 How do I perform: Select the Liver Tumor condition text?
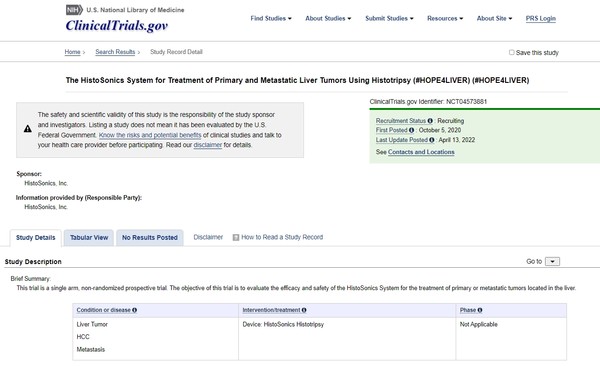pos(92,324)
